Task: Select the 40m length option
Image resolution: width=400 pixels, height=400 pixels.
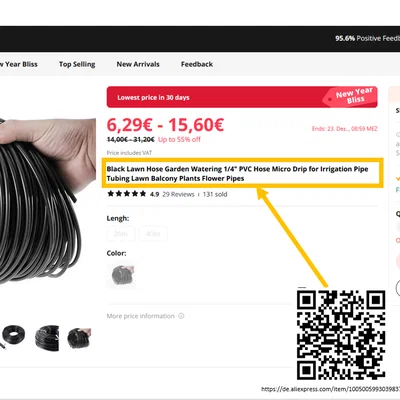Action: [x=153, y=234]
